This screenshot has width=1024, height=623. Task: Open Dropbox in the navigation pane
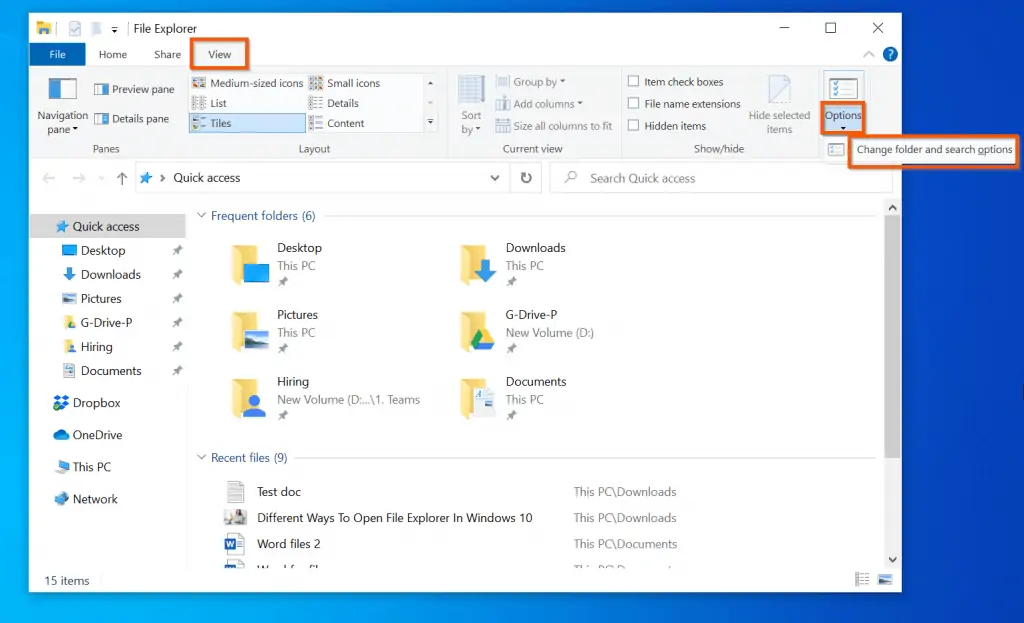coord(87,403)
